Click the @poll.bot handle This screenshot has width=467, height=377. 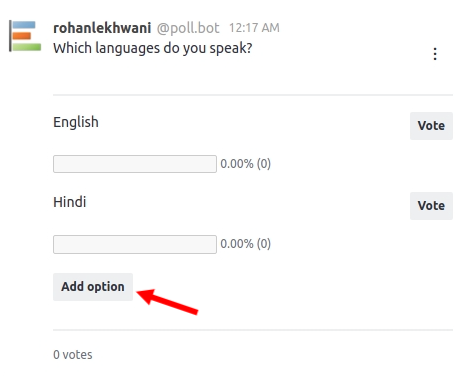point(188,28)
